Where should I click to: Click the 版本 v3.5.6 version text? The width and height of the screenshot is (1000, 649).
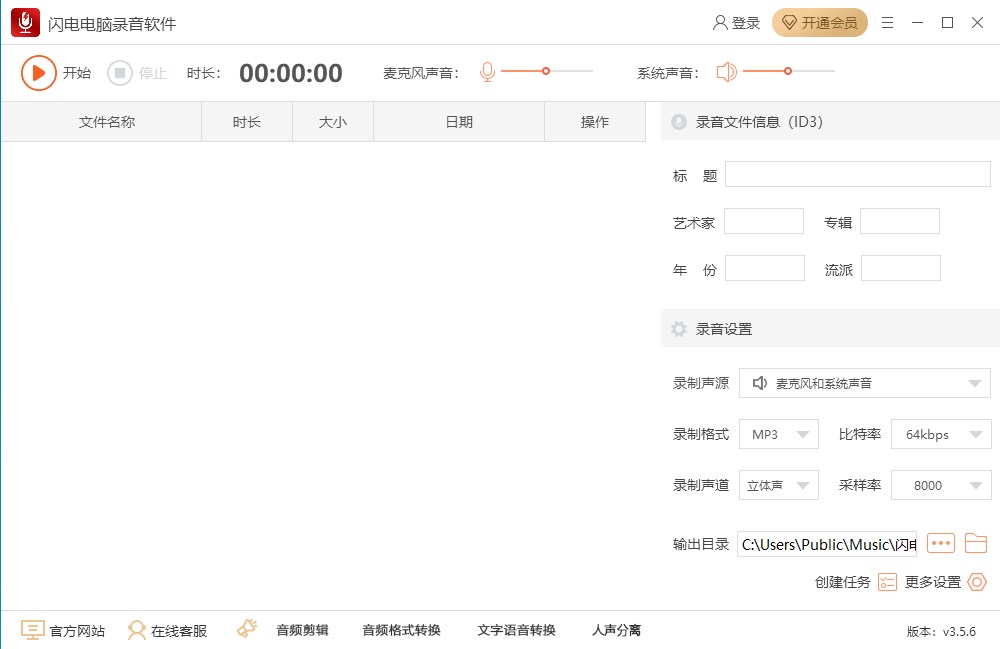941,632
